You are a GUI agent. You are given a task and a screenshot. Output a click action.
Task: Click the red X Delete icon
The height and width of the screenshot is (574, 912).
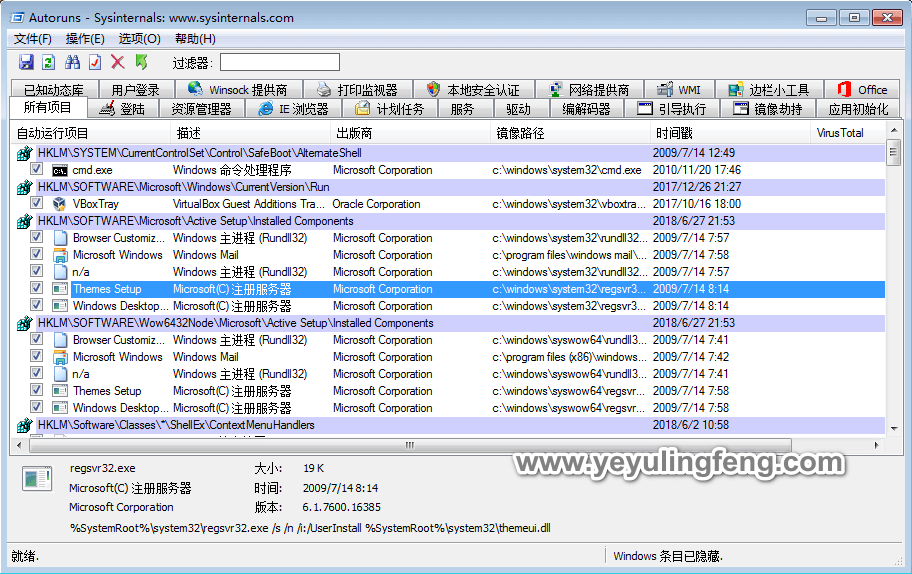tap(117, 62)
